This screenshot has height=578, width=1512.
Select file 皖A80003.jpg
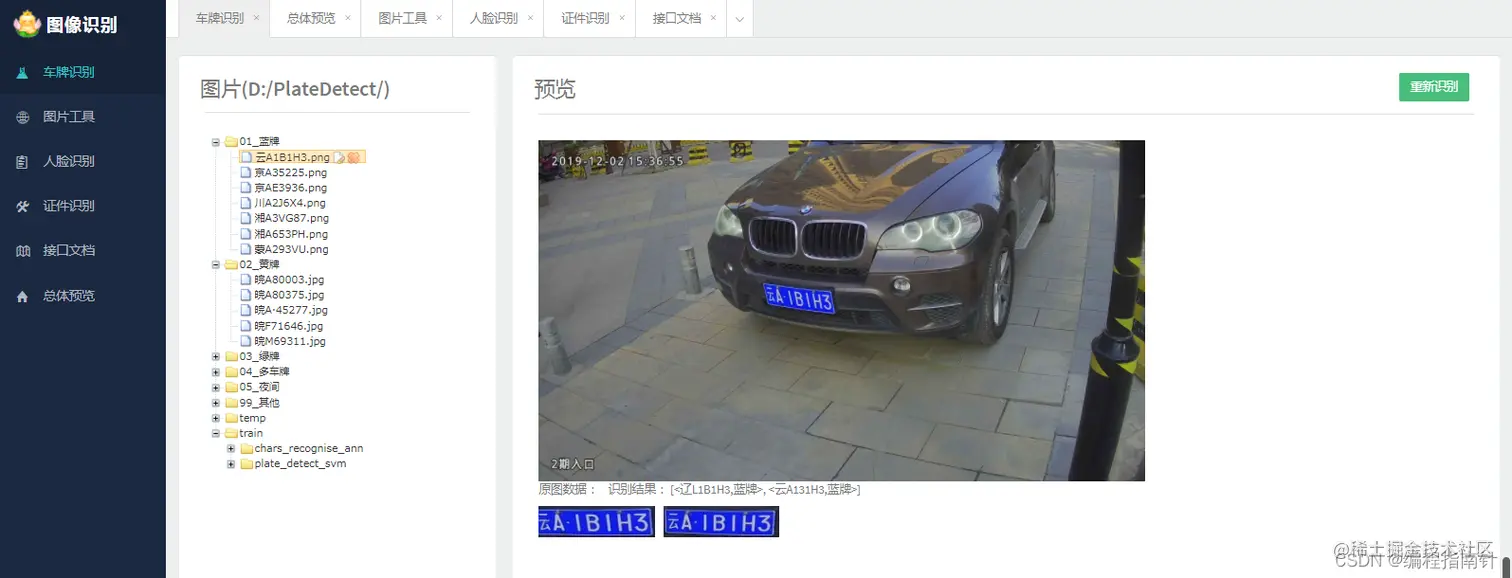(289, 280)
